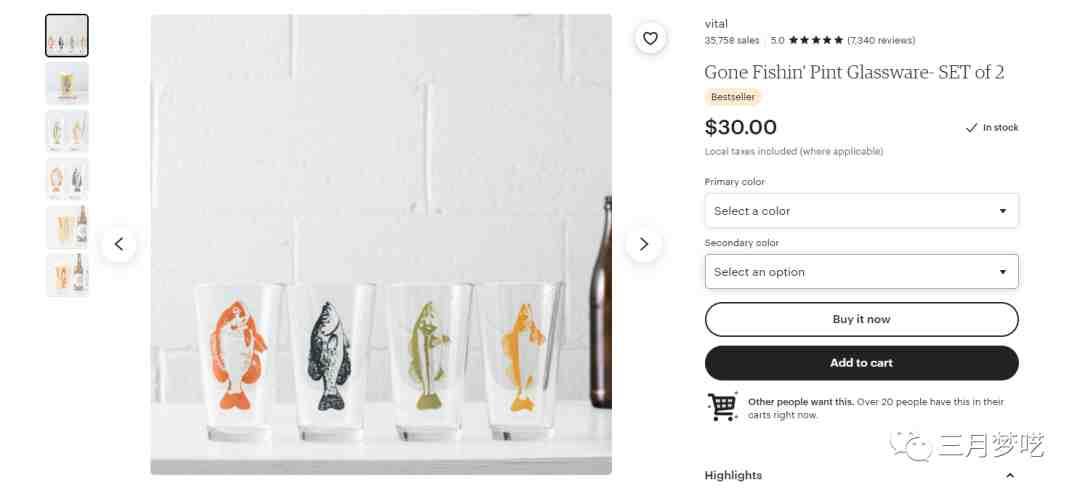Select the third thumbnail with two glasses

point(67,132)
